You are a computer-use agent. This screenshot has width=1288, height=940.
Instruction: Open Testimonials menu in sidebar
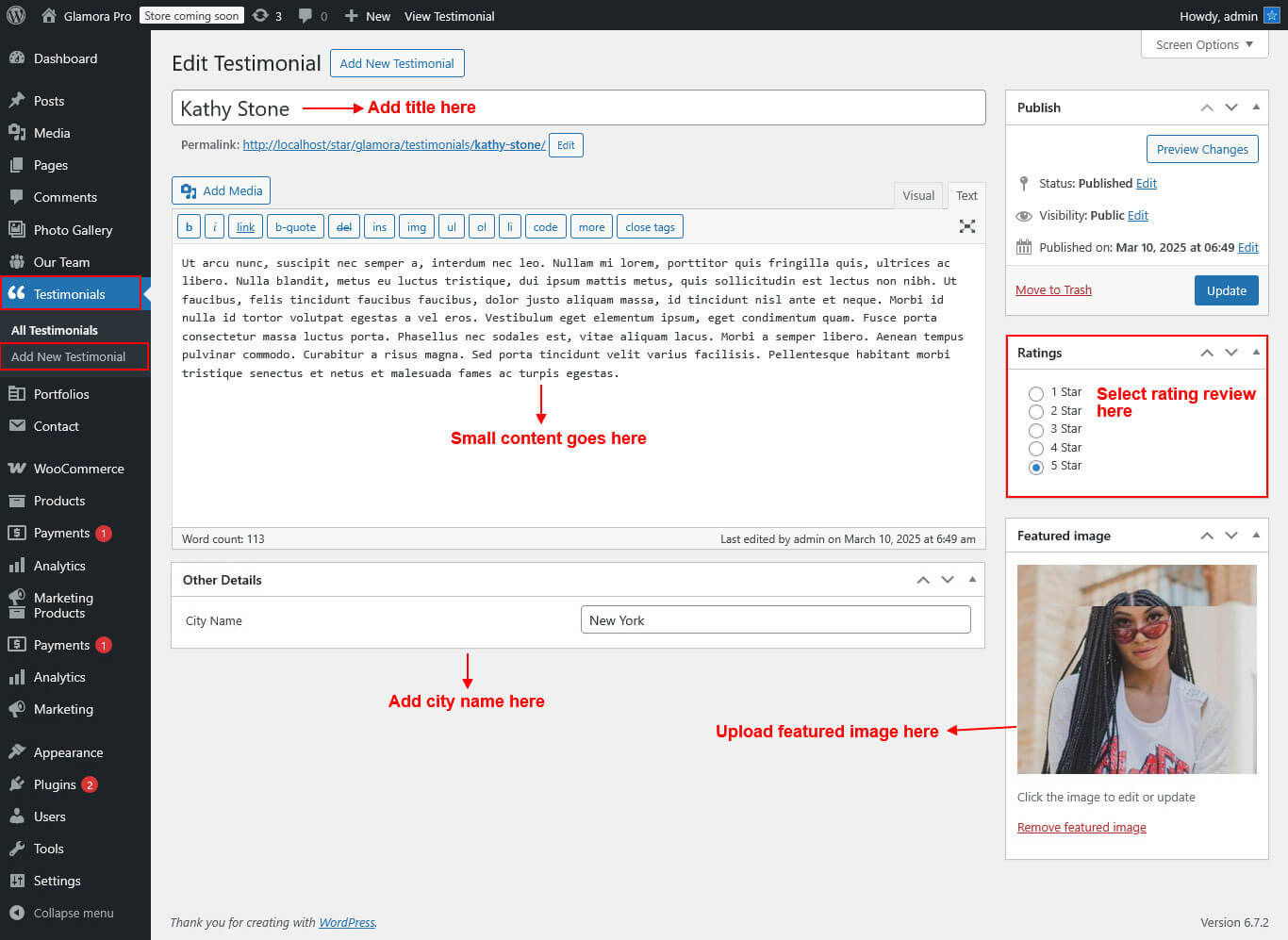(70, 293)
